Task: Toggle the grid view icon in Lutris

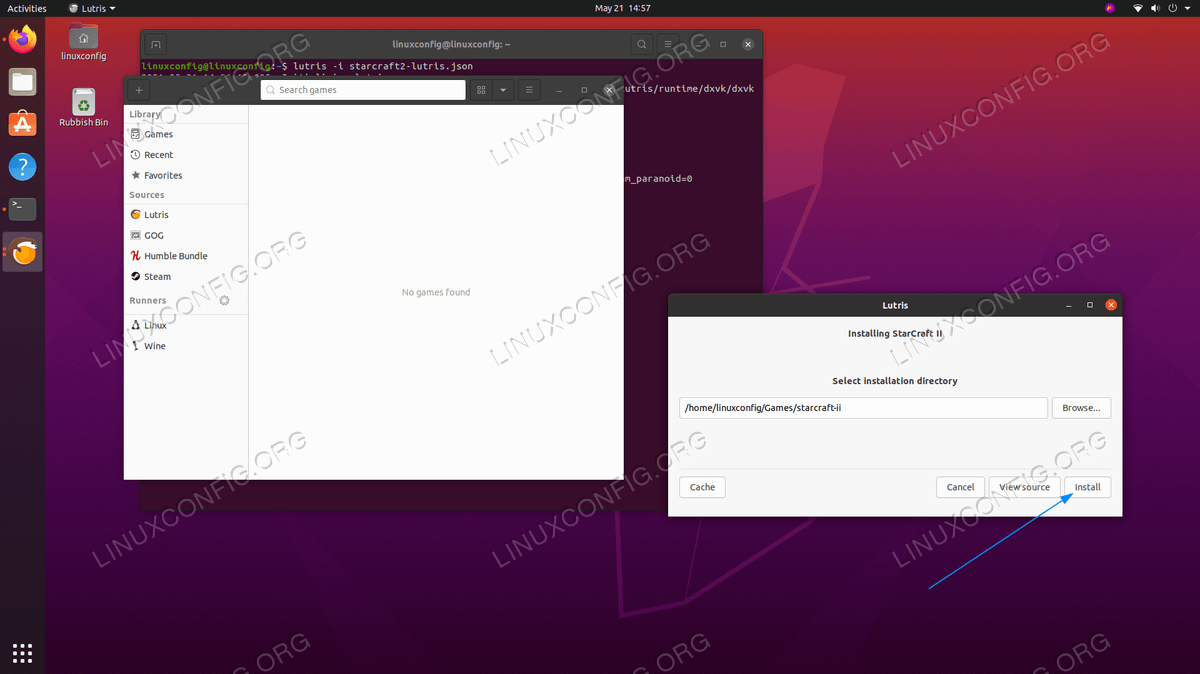Action: [481, 90]
